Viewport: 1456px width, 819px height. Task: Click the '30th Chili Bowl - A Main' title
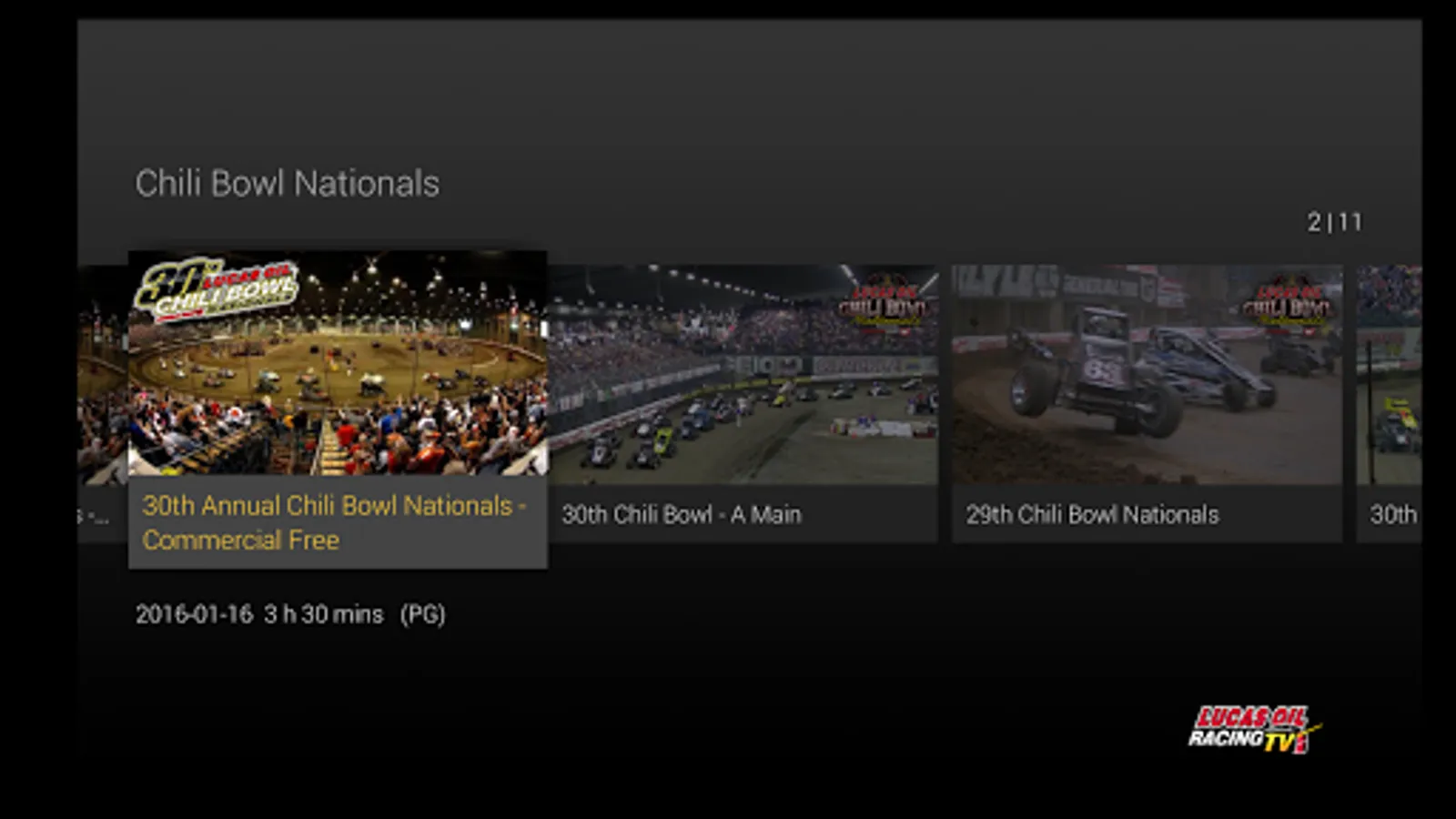pyautogui.click(x=682, y=514)
